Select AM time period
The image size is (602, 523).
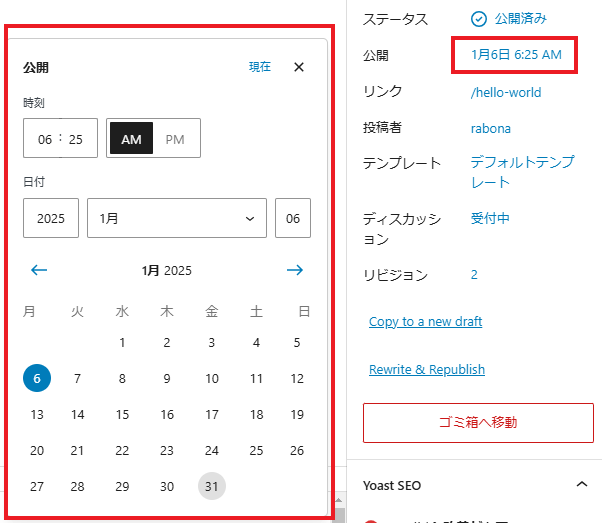click(131, 139)
